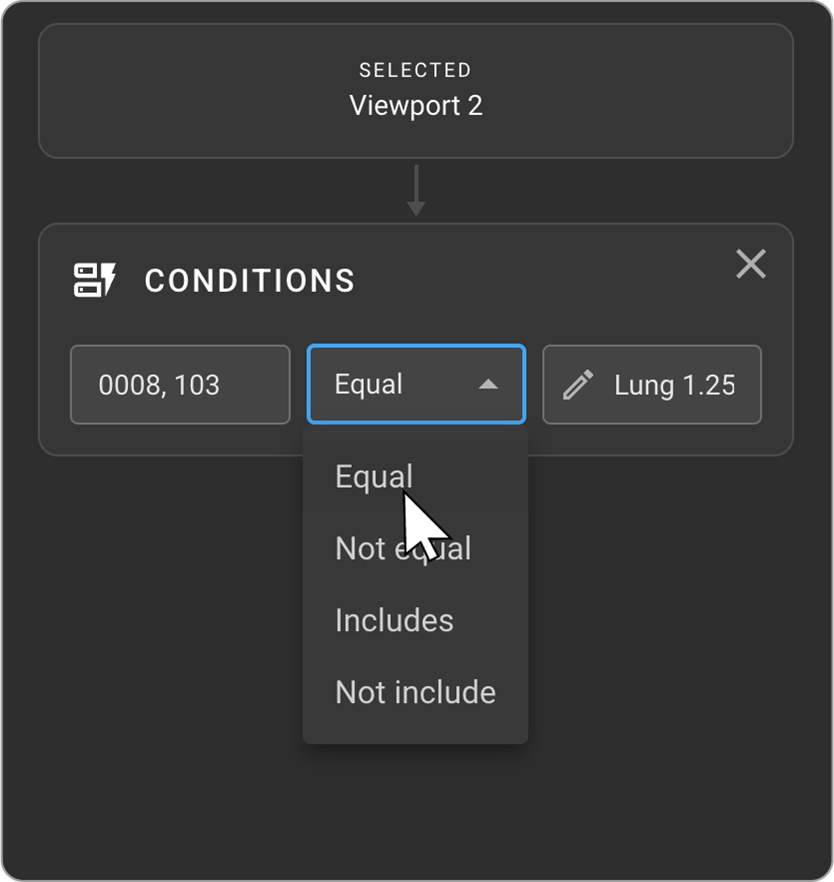Collapse the operator list using the caret arrow

(x=488, y=385)
